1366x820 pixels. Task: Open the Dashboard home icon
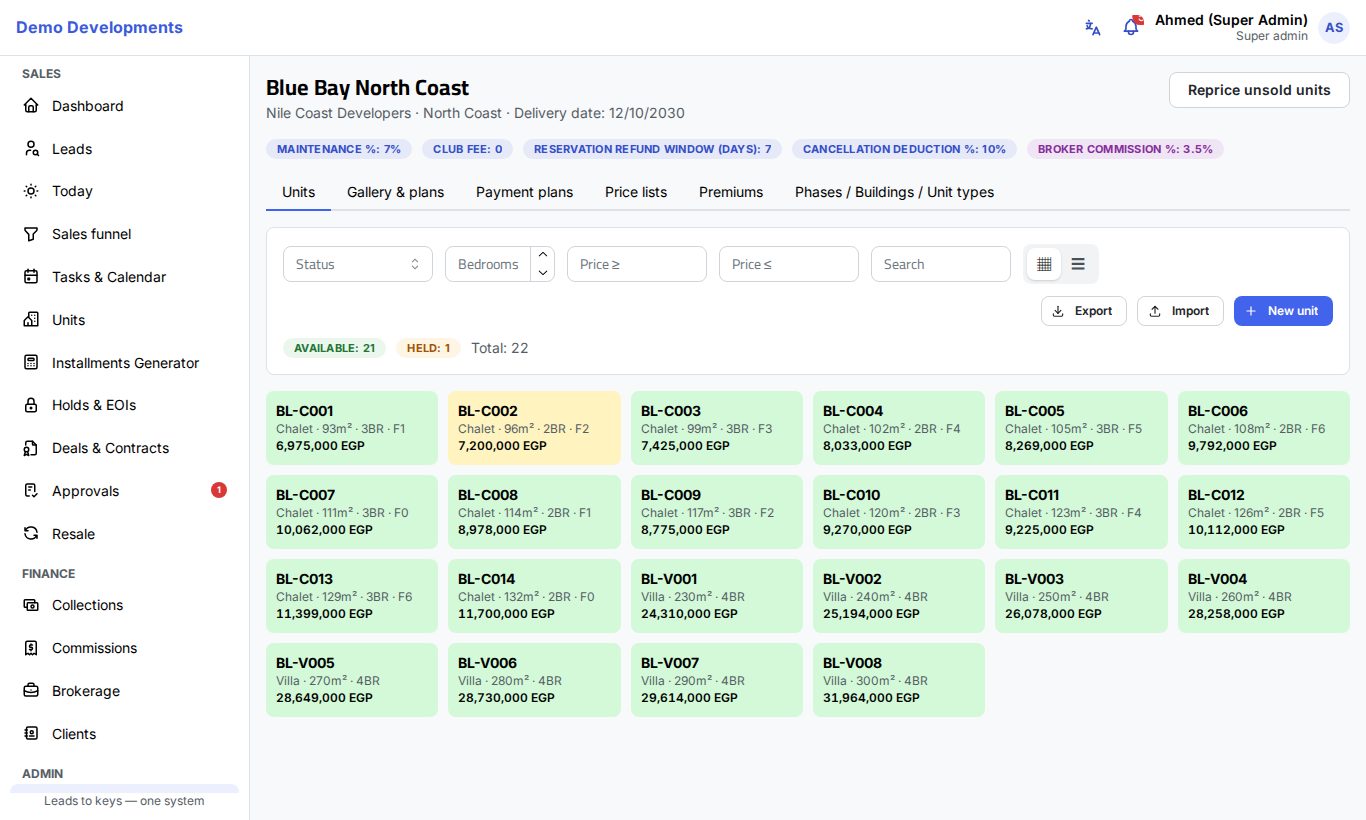[31, 106]
